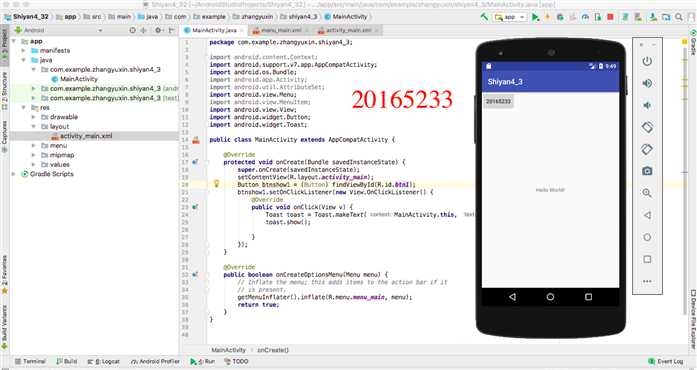The image size is (697, 370).
Task: Collapse the java folder node
Action: (x=24, y=60)
